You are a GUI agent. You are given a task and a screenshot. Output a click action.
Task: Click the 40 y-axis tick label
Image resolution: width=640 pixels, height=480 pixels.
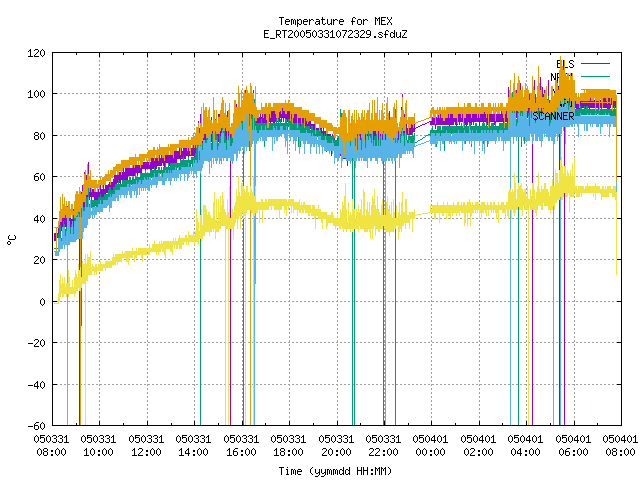(39, 219)
